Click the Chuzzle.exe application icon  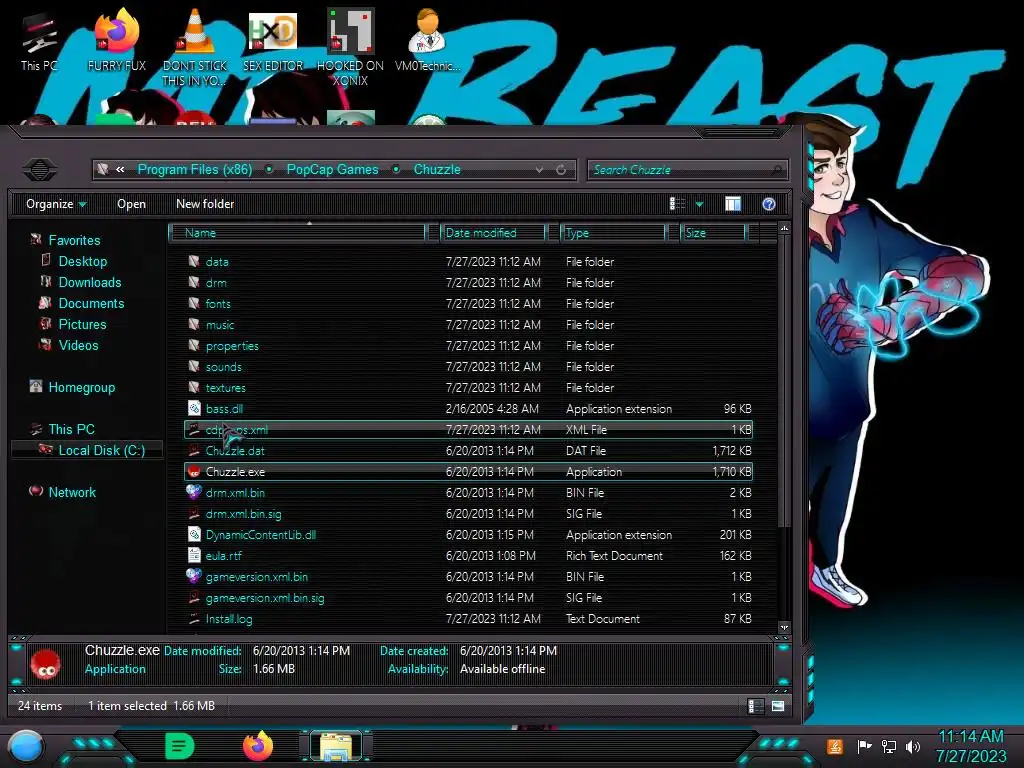point(193,472)
